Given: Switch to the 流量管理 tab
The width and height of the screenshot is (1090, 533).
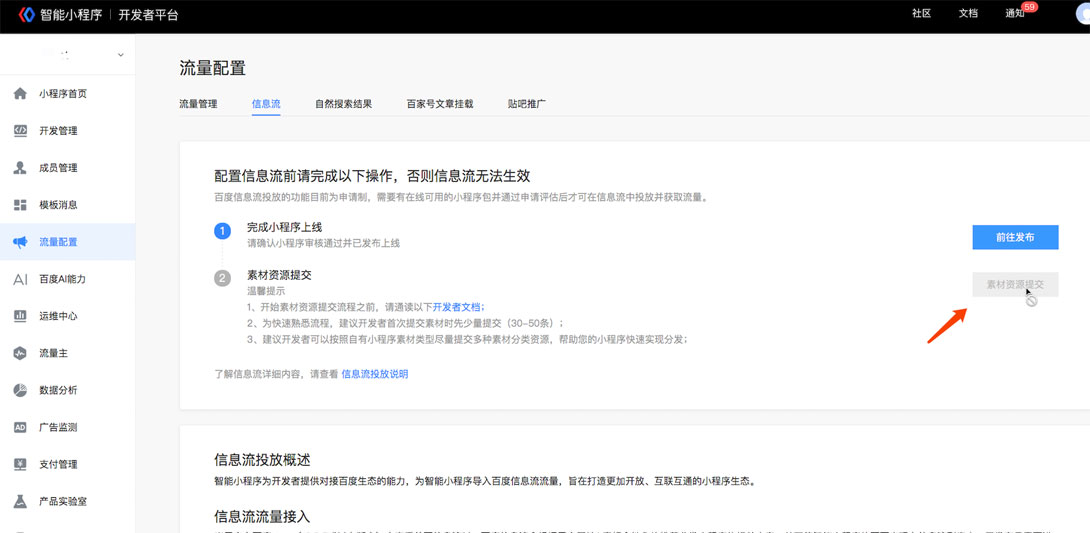Looking at the screenshot, I should tap(198, 104).
